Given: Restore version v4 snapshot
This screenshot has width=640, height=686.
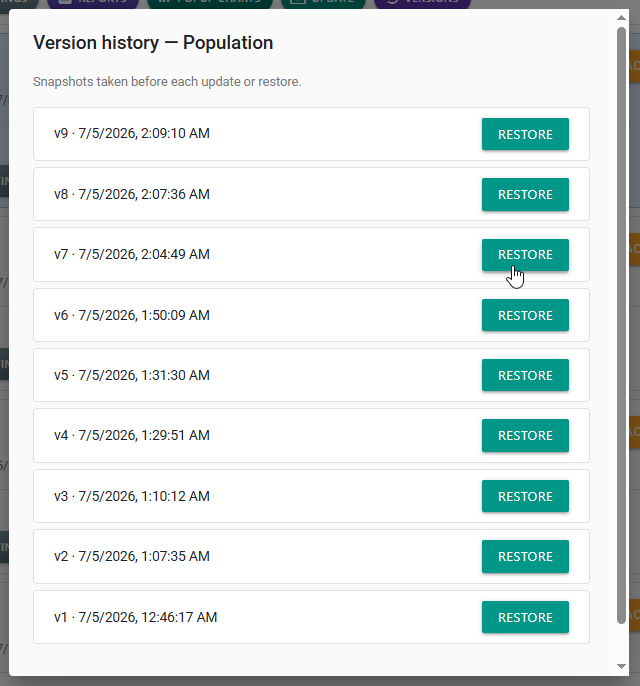Looking at the screenshot, I should [x=525, y=435].
